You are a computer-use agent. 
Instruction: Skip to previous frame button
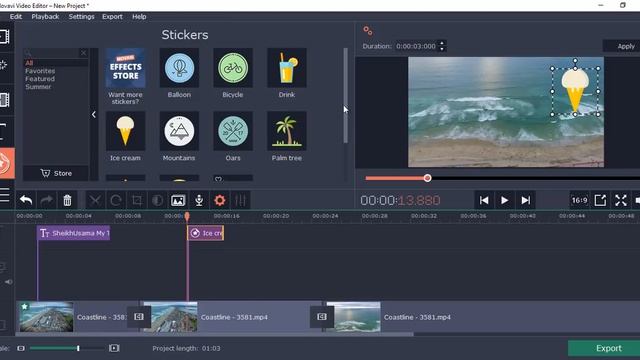coord(484,200)
